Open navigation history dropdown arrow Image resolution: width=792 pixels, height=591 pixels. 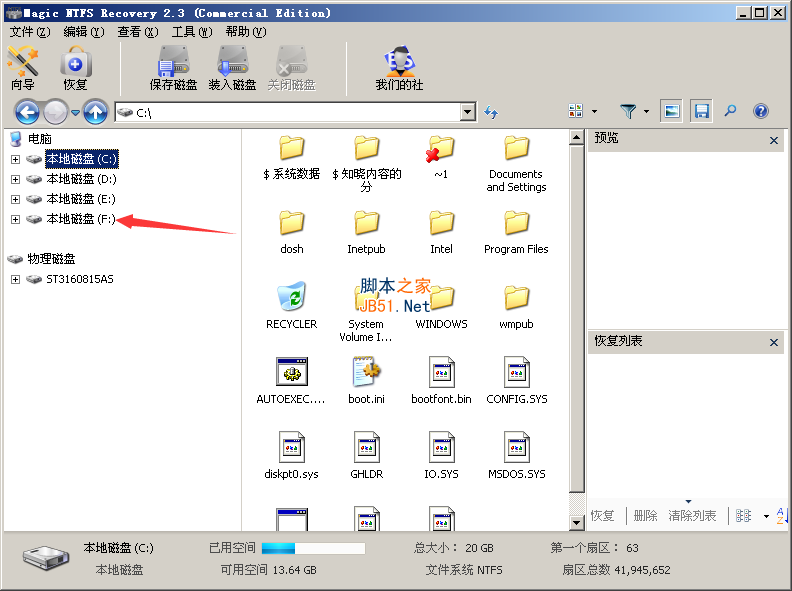point(75,112)
